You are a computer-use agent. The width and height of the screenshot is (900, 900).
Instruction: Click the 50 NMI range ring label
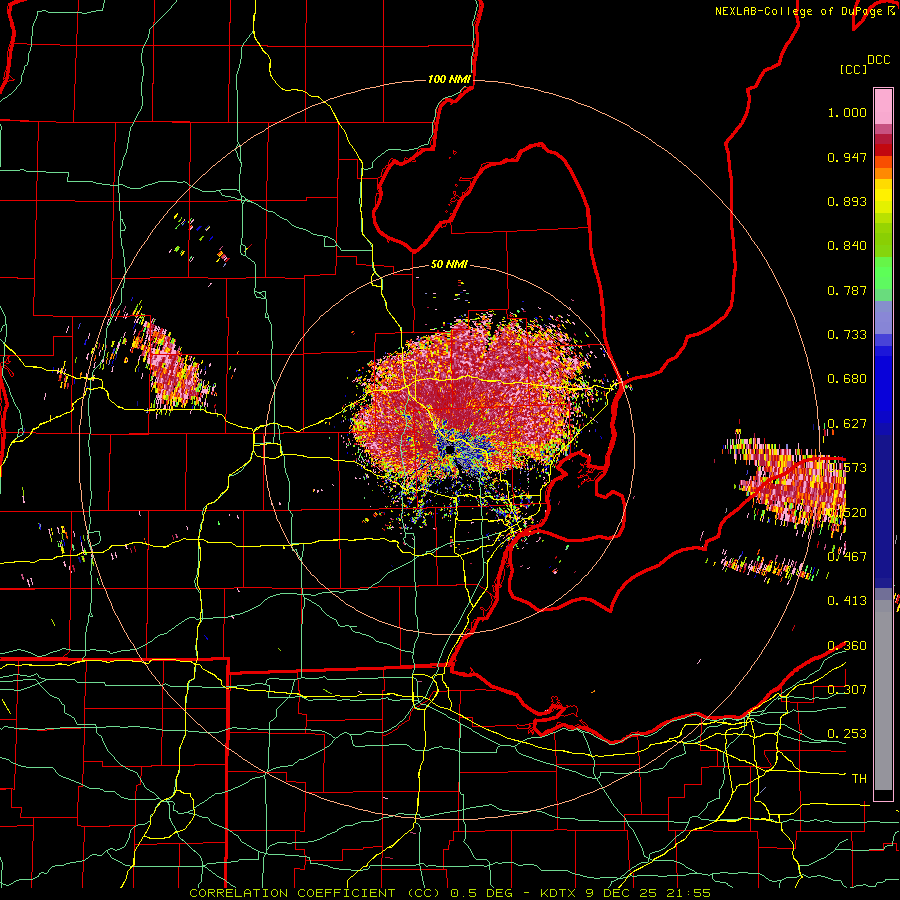(449, 265)
